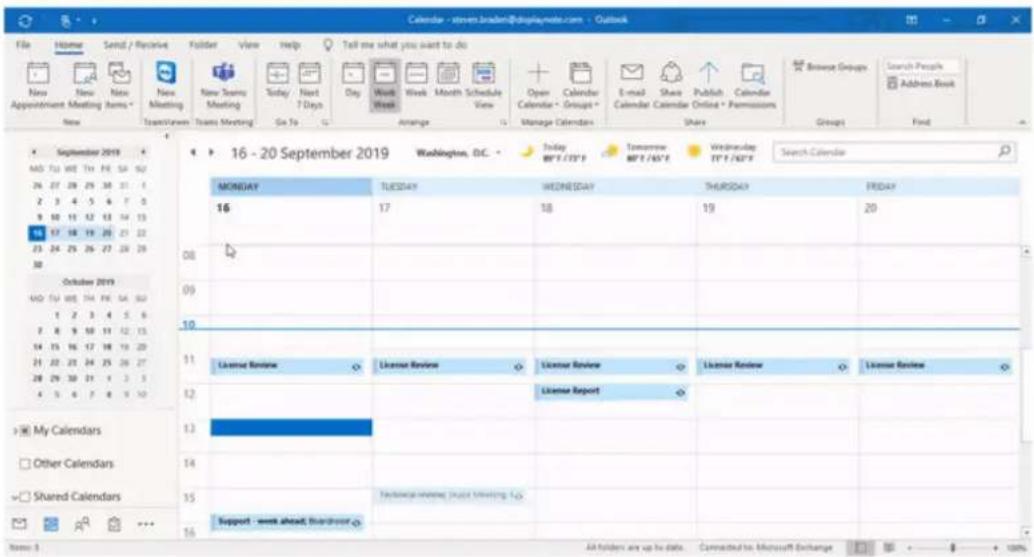Go to next month in date navigator
Screen dimensions: 1034x557
click(142, 152)
